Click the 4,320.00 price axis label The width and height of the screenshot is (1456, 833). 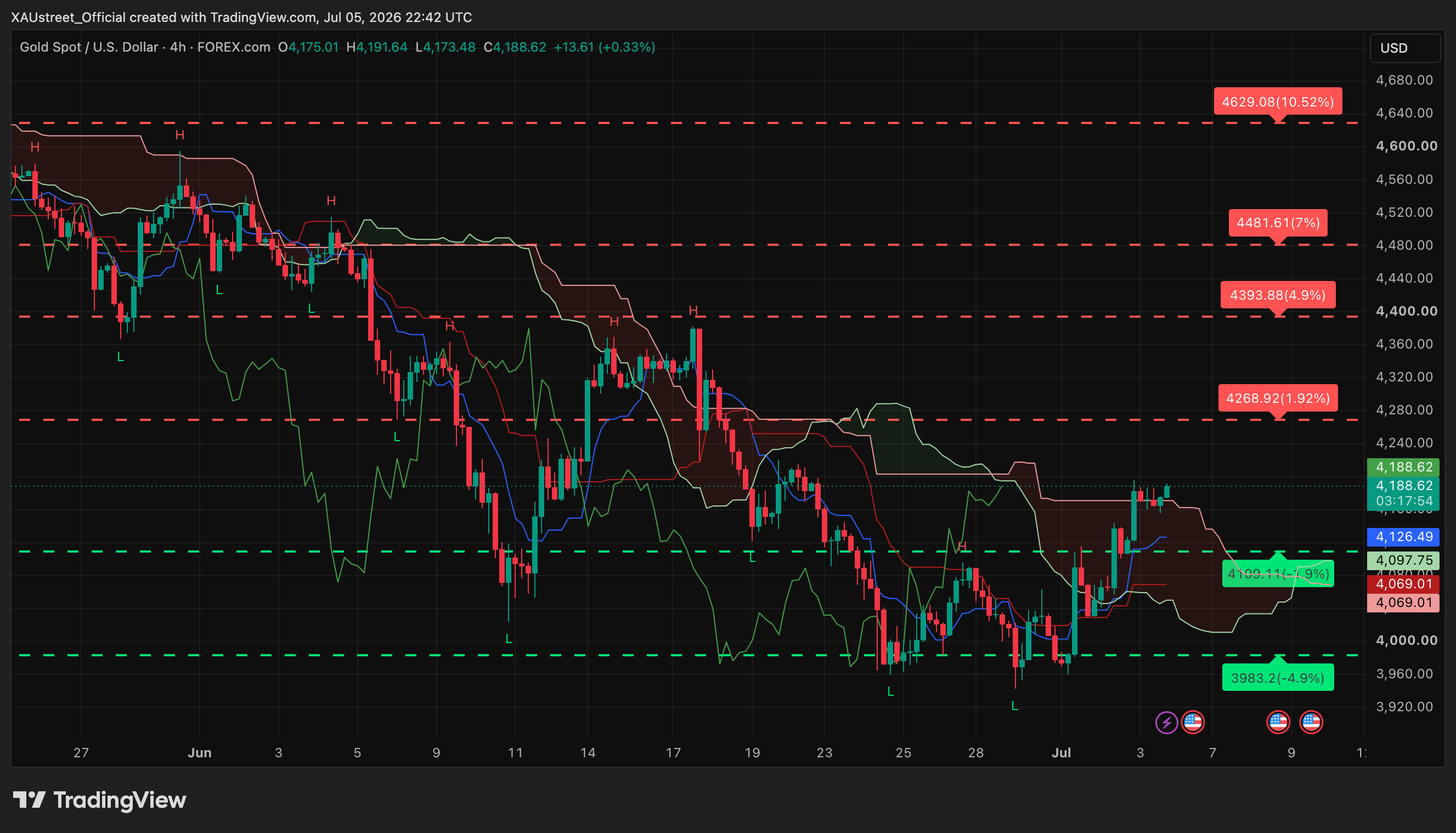coord(1404,377)
